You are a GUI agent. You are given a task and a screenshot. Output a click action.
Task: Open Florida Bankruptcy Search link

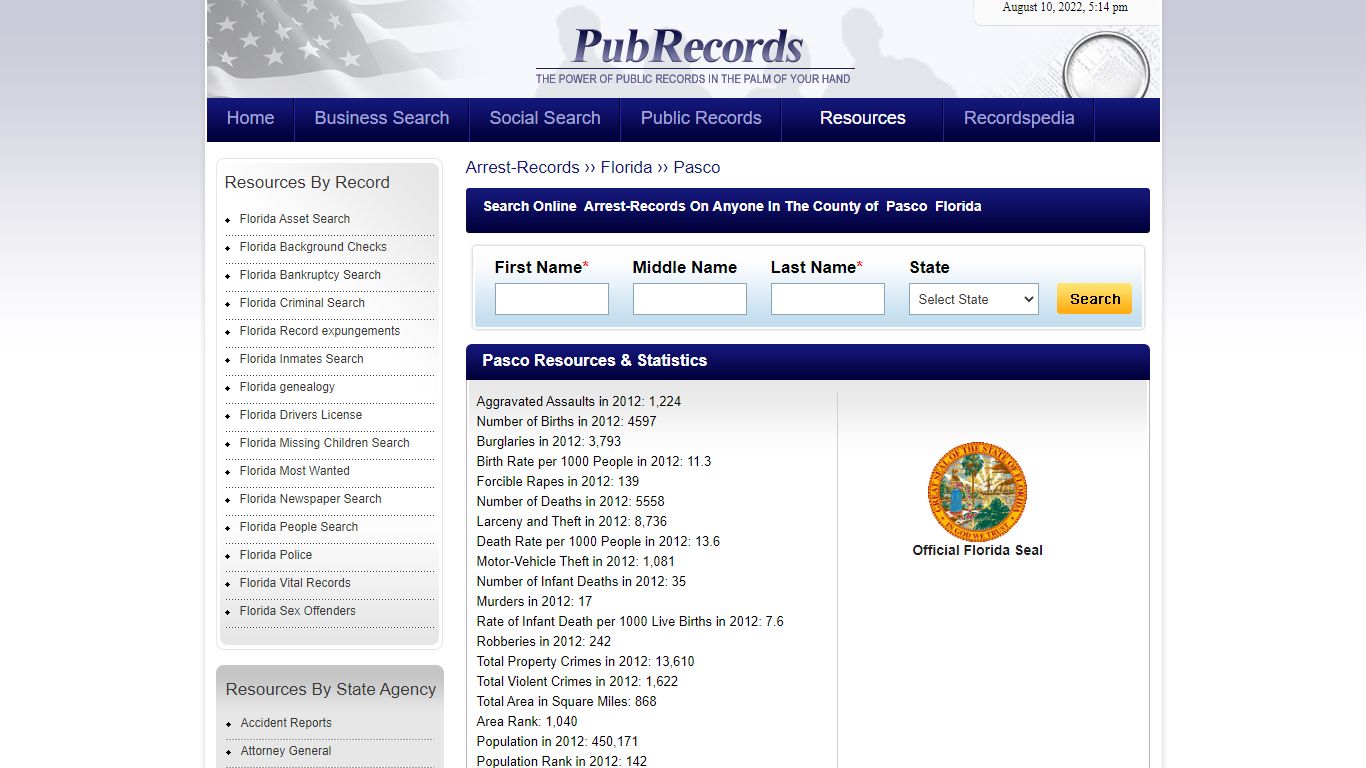(310, 275)
